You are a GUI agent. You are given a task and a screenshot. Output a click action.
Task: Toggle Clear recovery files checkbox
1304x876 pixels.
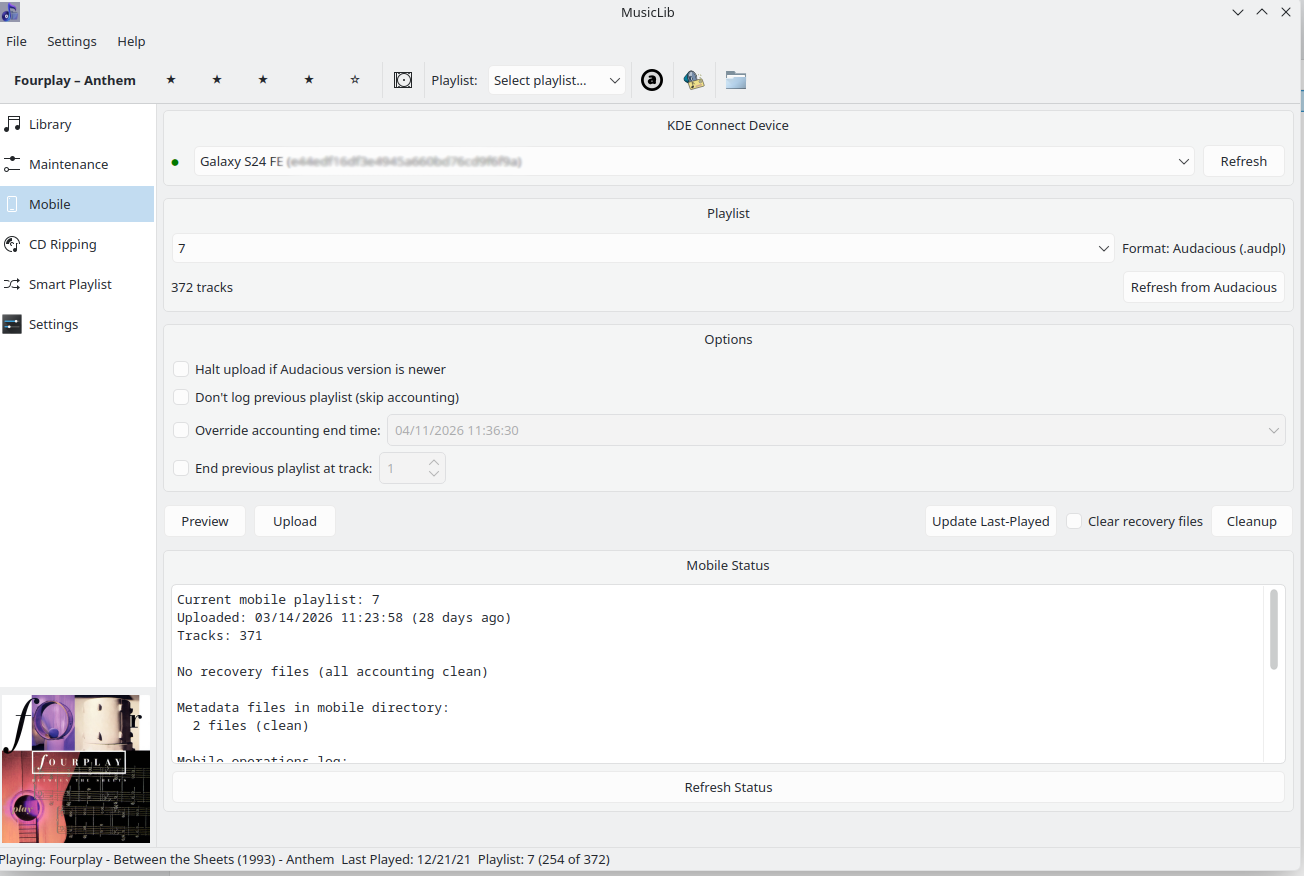(x=1074, y=521)
